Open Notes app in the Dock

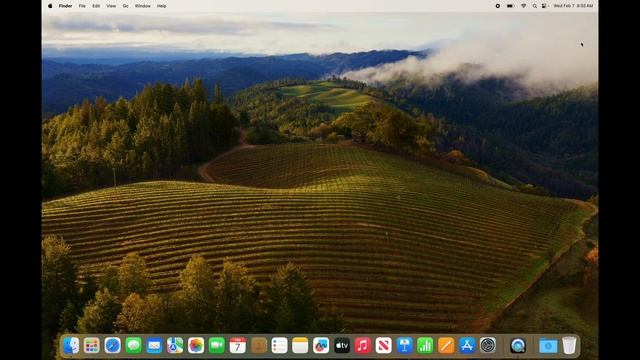[300, 346]
